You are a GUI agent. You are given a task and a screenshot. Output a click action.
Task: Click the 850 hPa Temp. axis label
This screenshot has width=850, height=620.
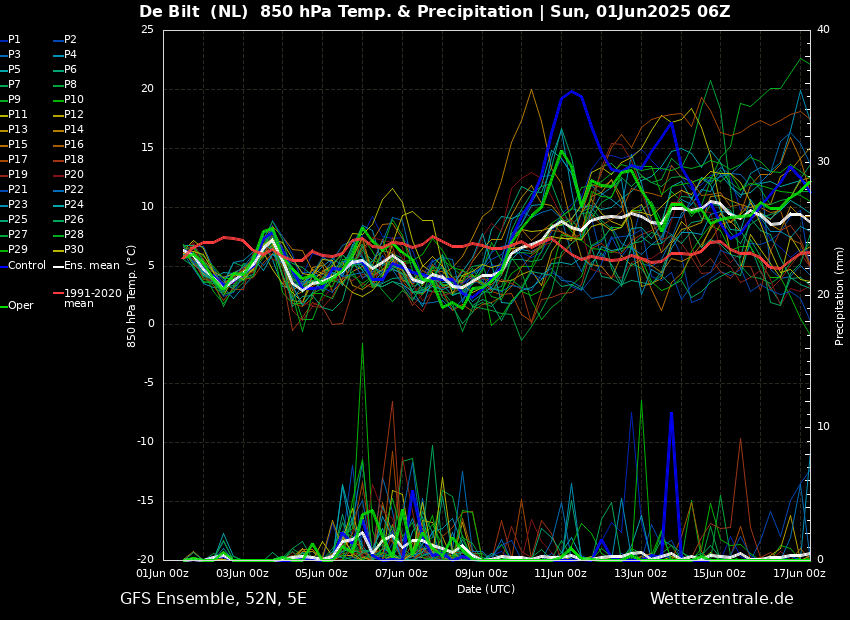[x=132, y=296]
